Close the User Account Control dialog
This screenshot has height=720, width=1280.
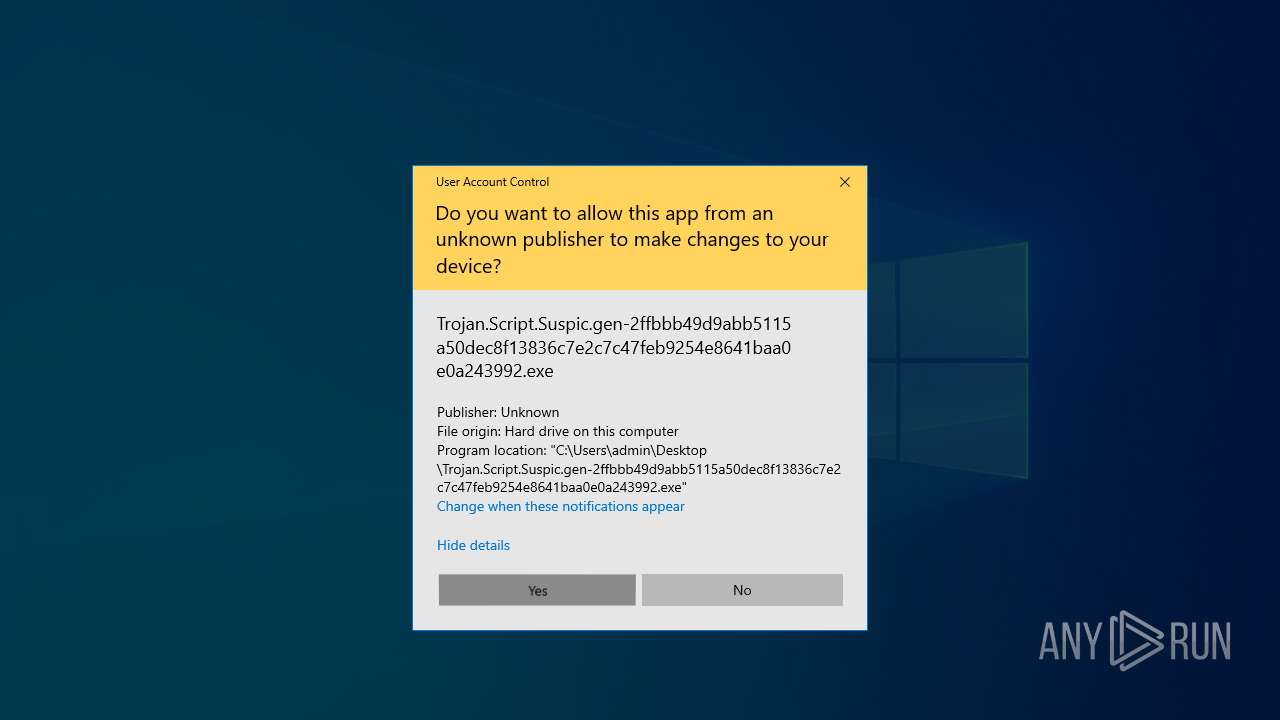pos(845,182)
